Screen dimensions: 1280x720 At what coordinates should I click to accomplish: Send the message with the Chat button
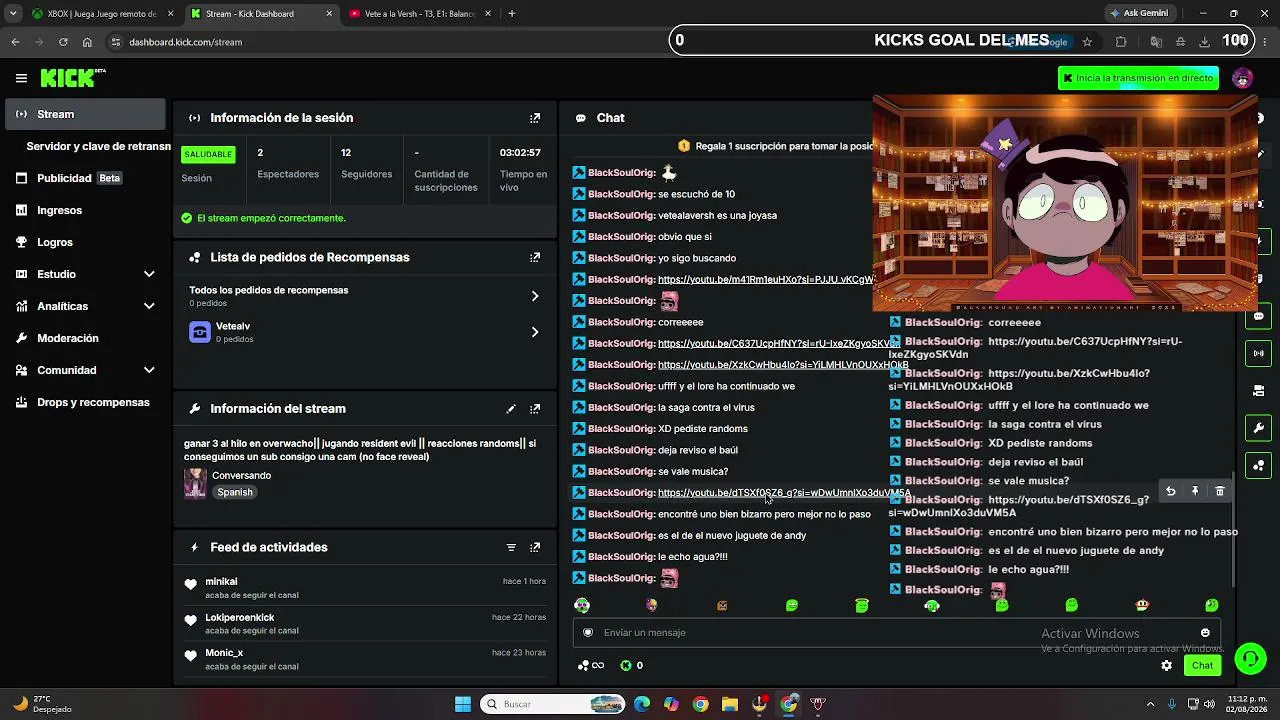coord(1202,665)
